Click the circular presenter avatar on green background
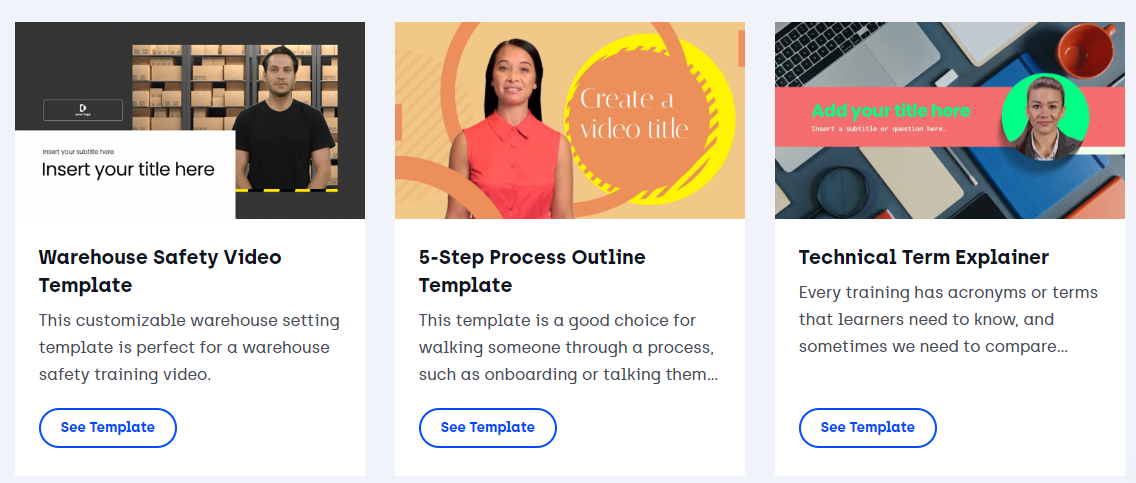 coord(1045,117)
